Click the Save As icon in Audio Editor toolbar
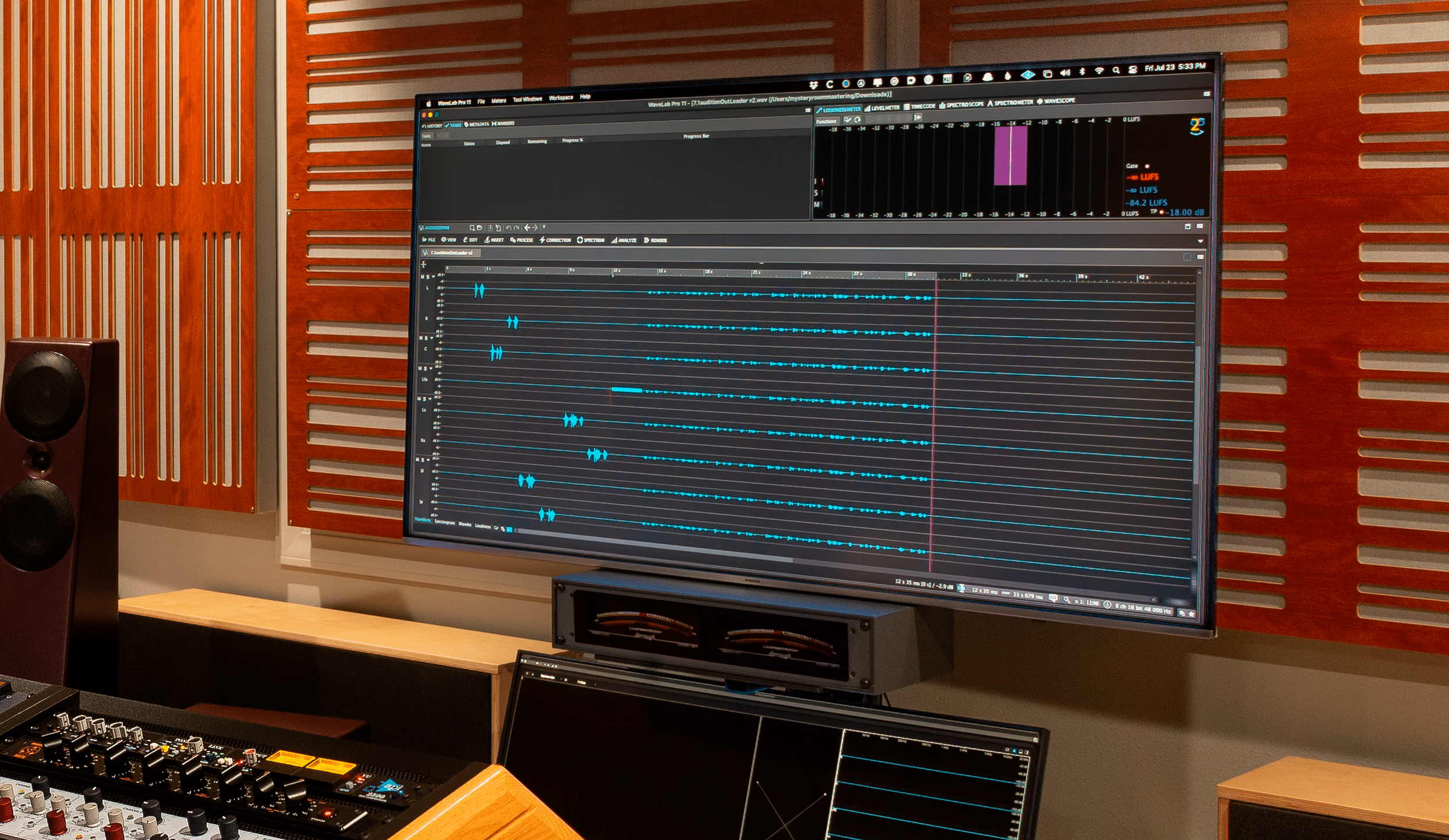The height and width of the screenshot is (840, 1449). click(x=498, y=228)
